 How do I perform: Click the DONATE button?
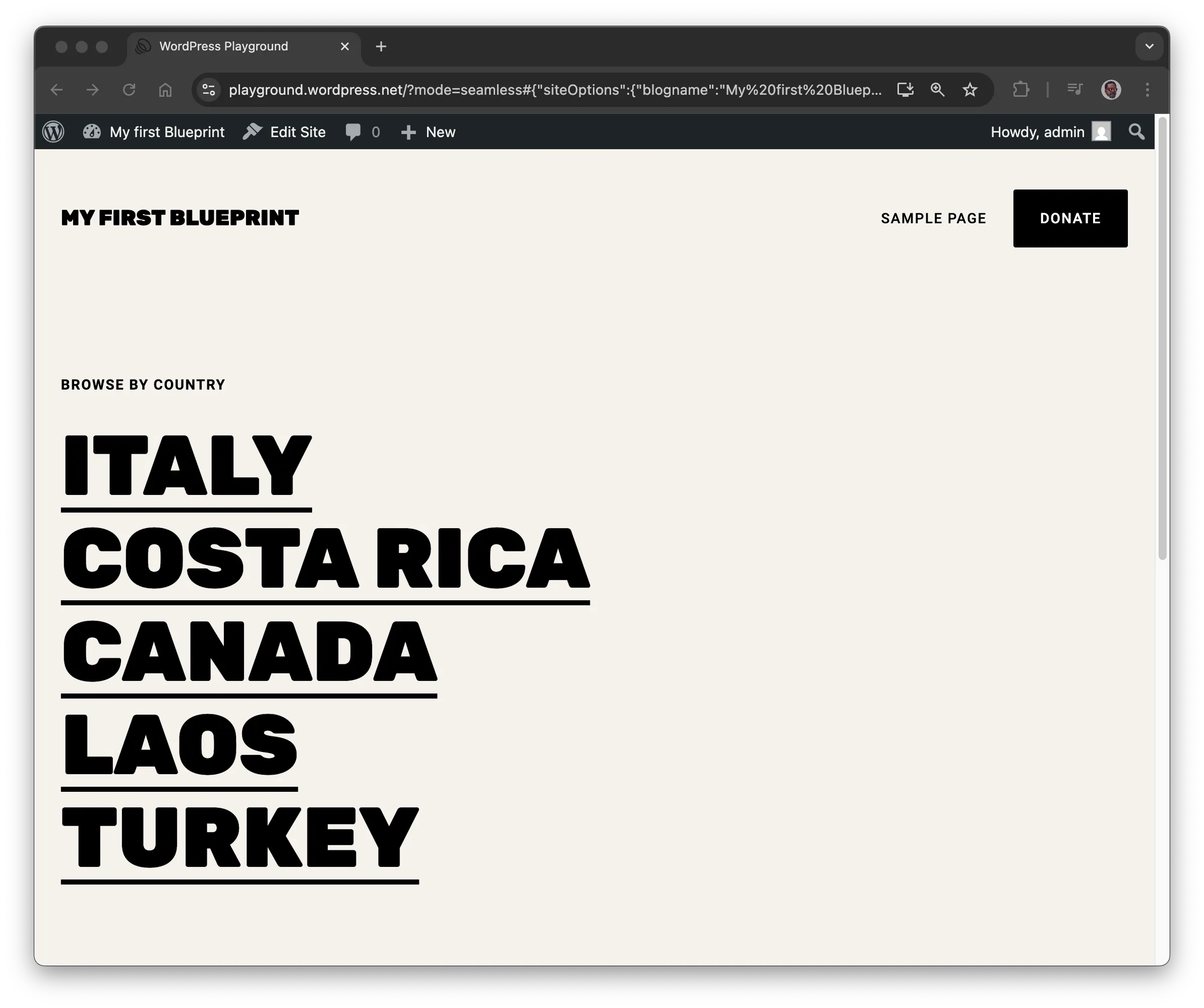pos(1070,218)
